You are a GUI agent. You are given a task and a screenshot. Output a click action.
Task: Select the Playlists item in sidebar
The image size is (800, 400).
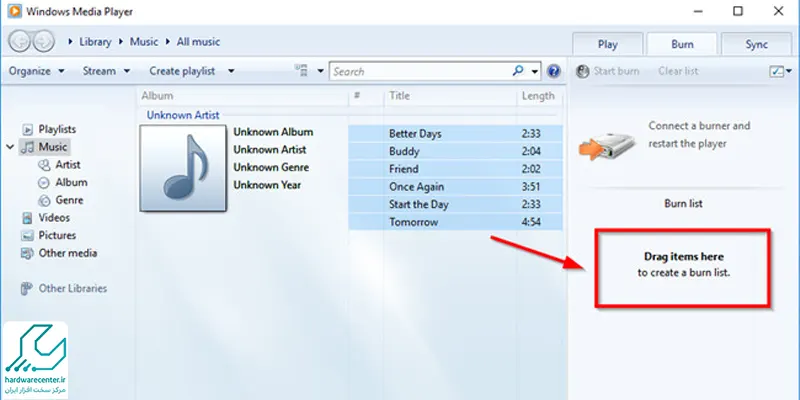tap(57, 130)
